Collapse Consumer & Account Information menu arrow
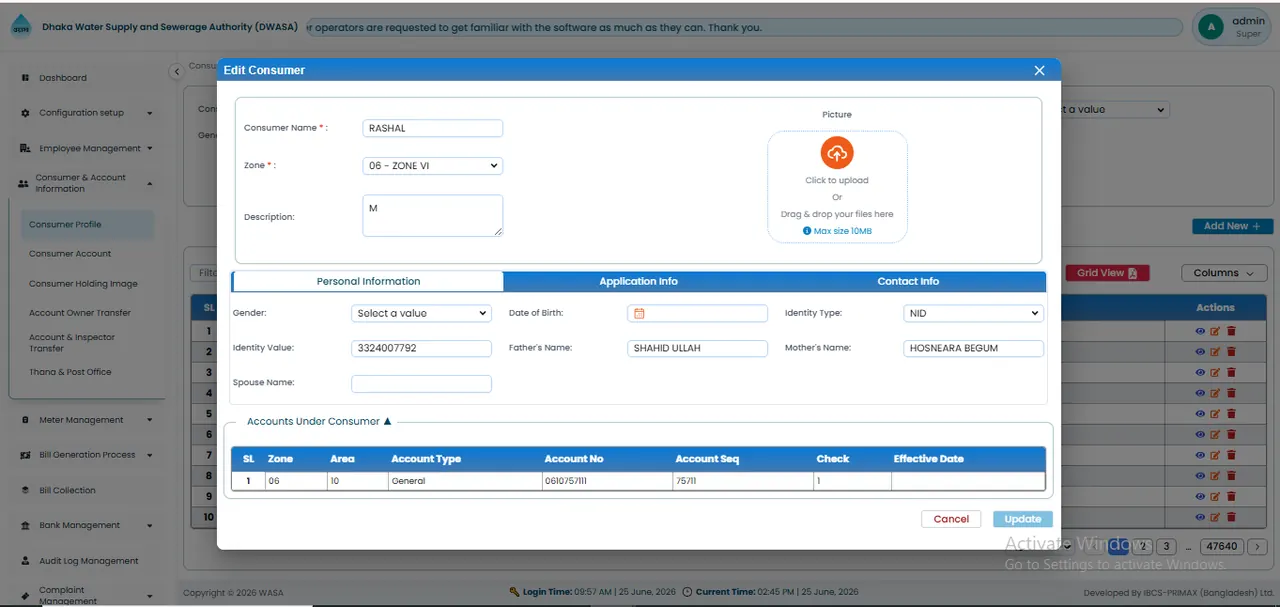Viewport: 1280px width, 607px height. pyautogui.click(x=150, y=184)
